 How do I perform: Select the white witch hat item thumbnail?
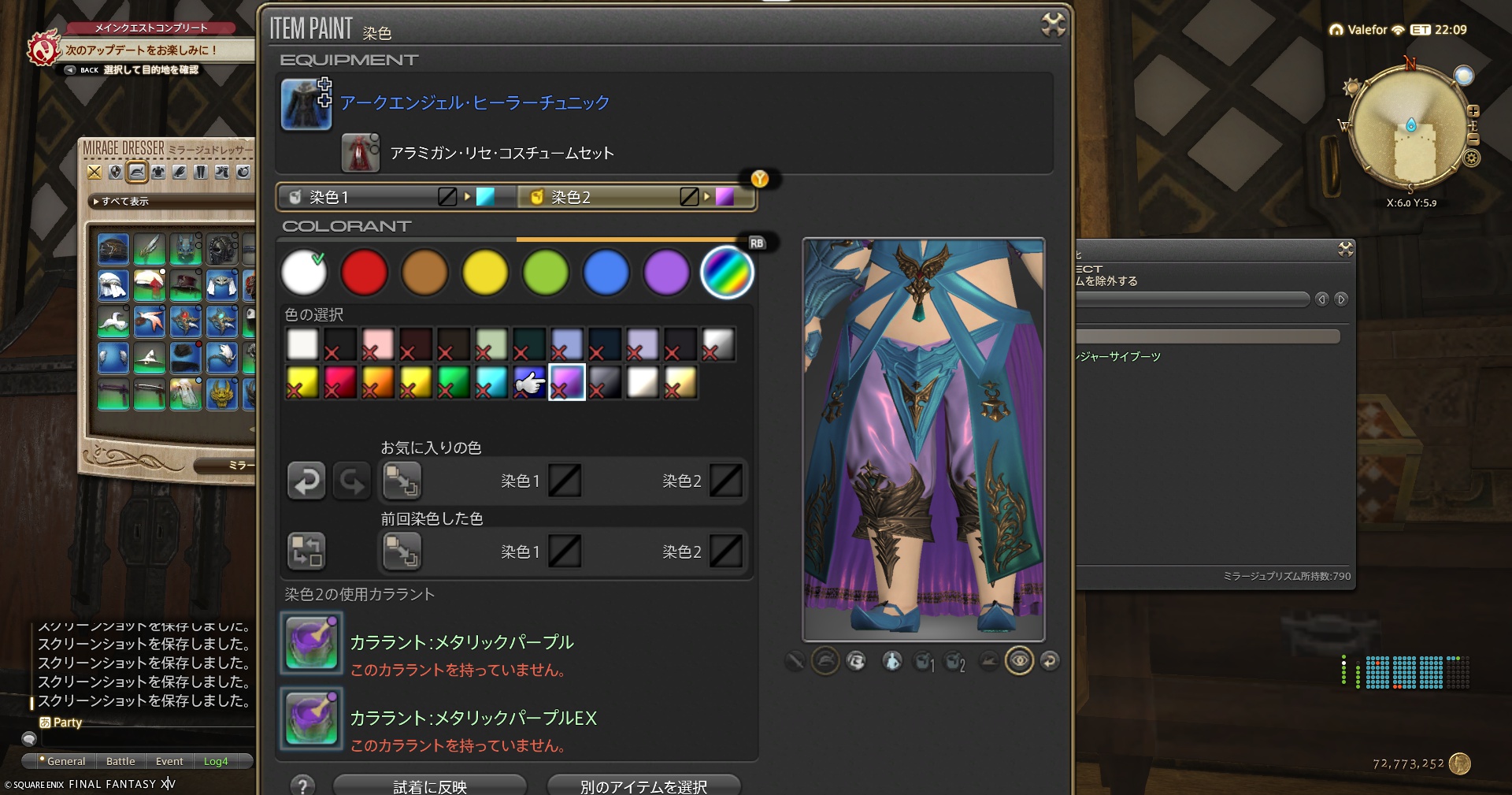(150, 358)
